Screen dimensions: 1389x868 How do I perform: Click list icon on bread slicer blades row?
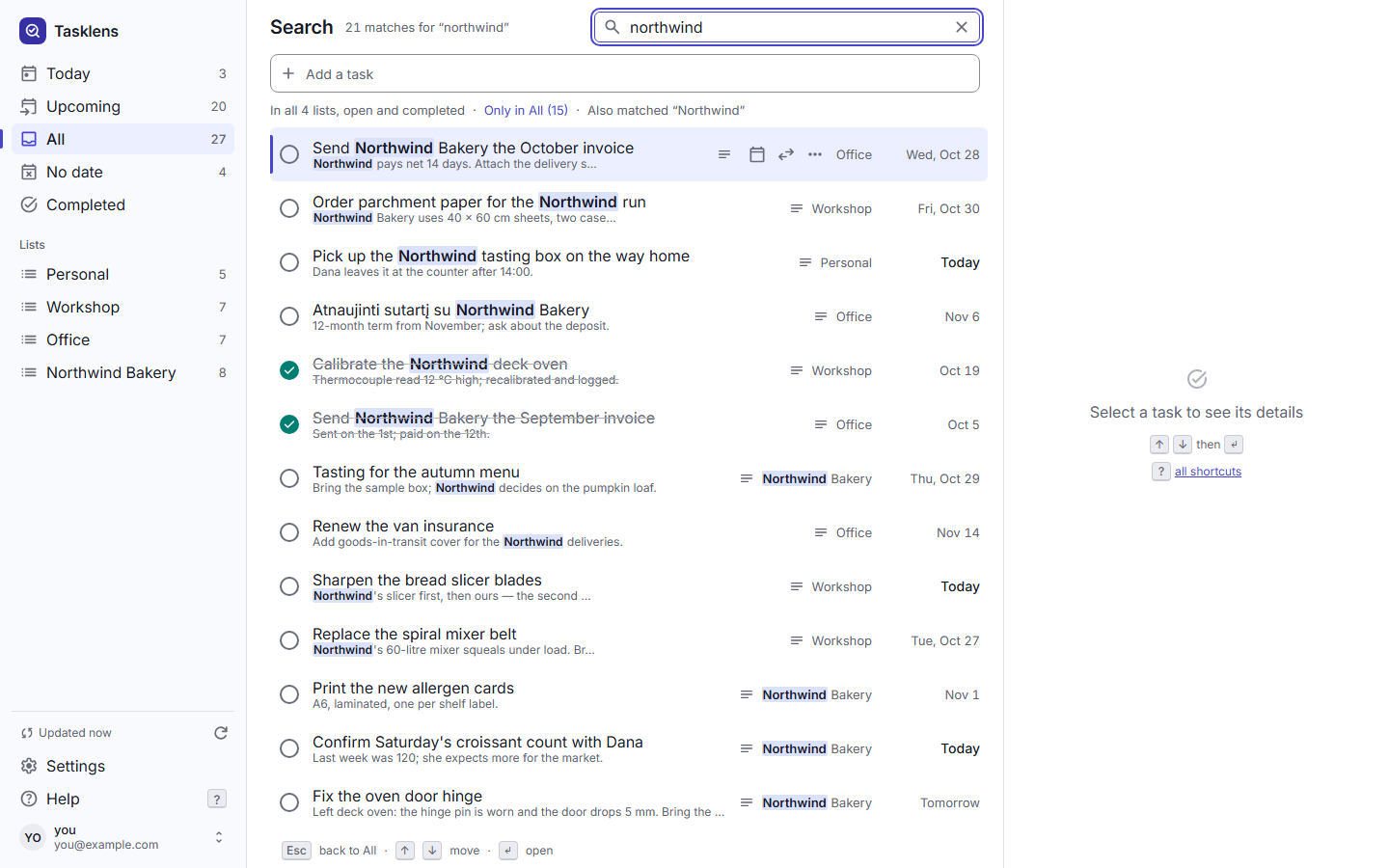797,586
